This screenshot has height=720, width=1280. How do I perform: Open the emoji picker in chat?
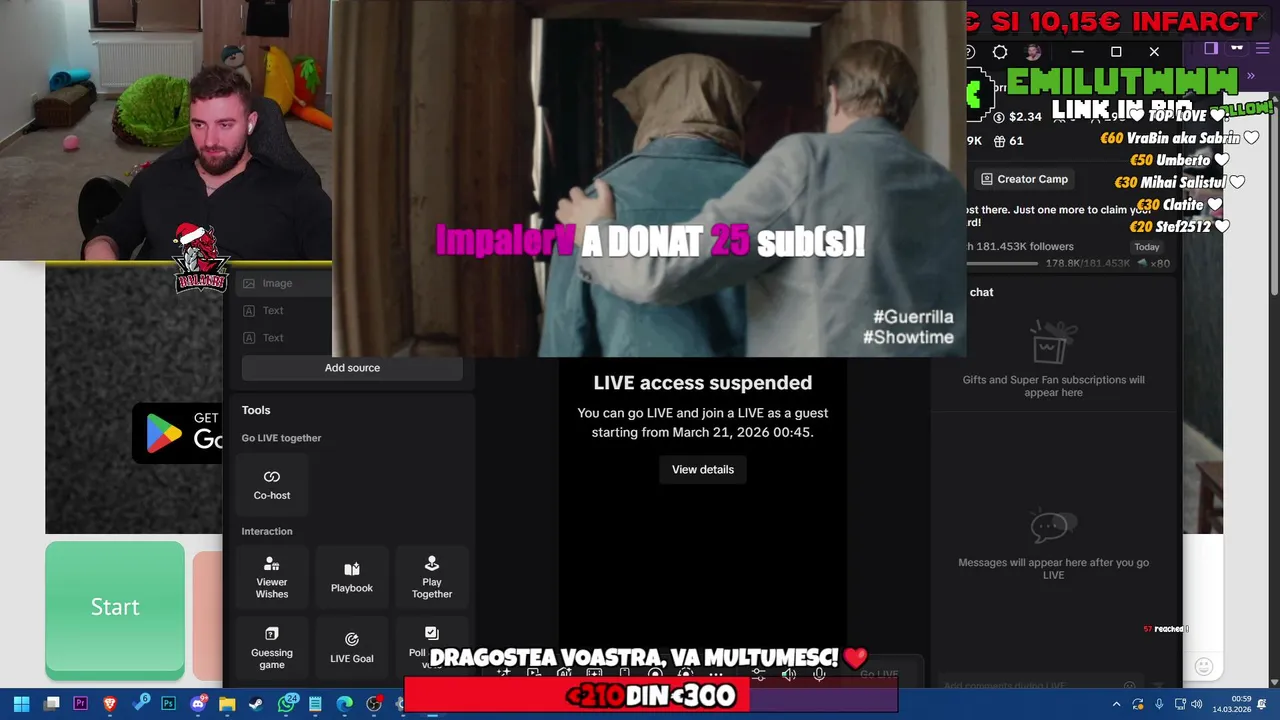(x=1204, y=666)
